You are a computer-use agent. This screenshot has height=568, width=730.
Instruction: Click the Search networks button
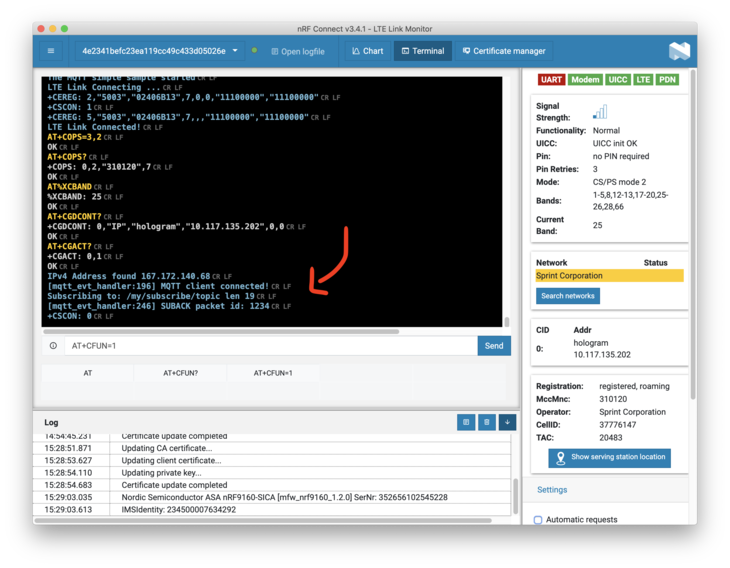click(568, 296)
